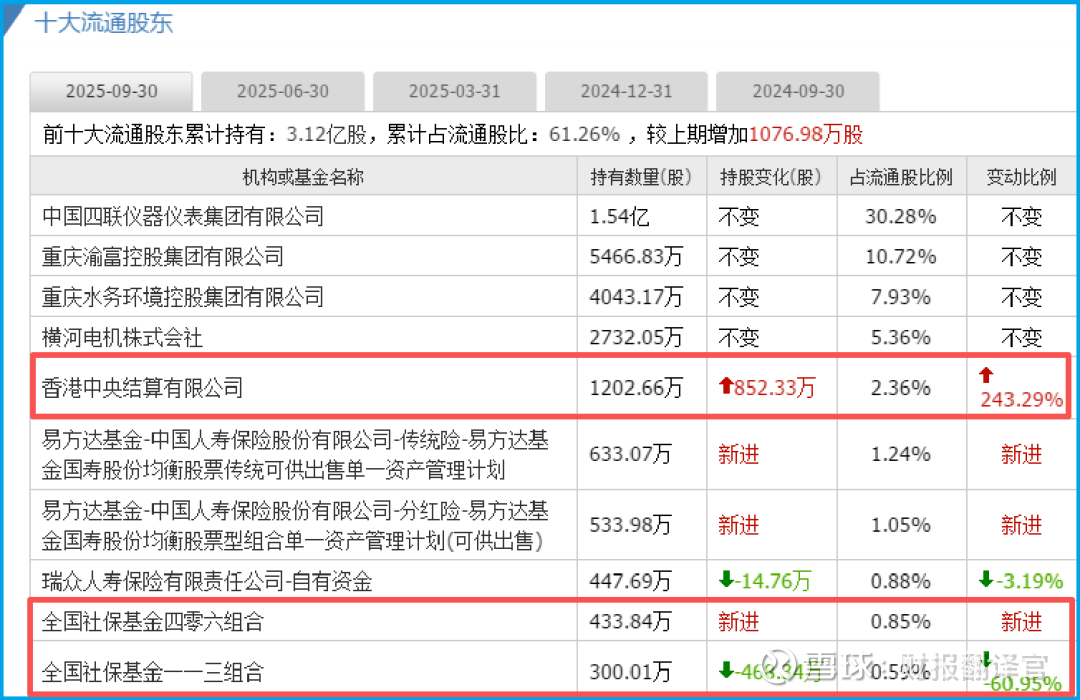Viewport: 1080px width, 700px height.
Task: Select 全国社保基金四零六组合 name
Action: (x=152, y=621)
